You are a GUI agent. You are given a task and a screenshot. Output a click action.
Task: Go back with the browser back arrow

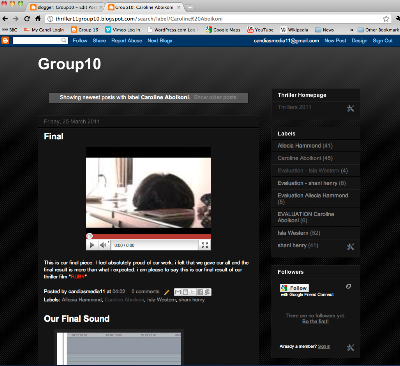[x=5, y=19]
